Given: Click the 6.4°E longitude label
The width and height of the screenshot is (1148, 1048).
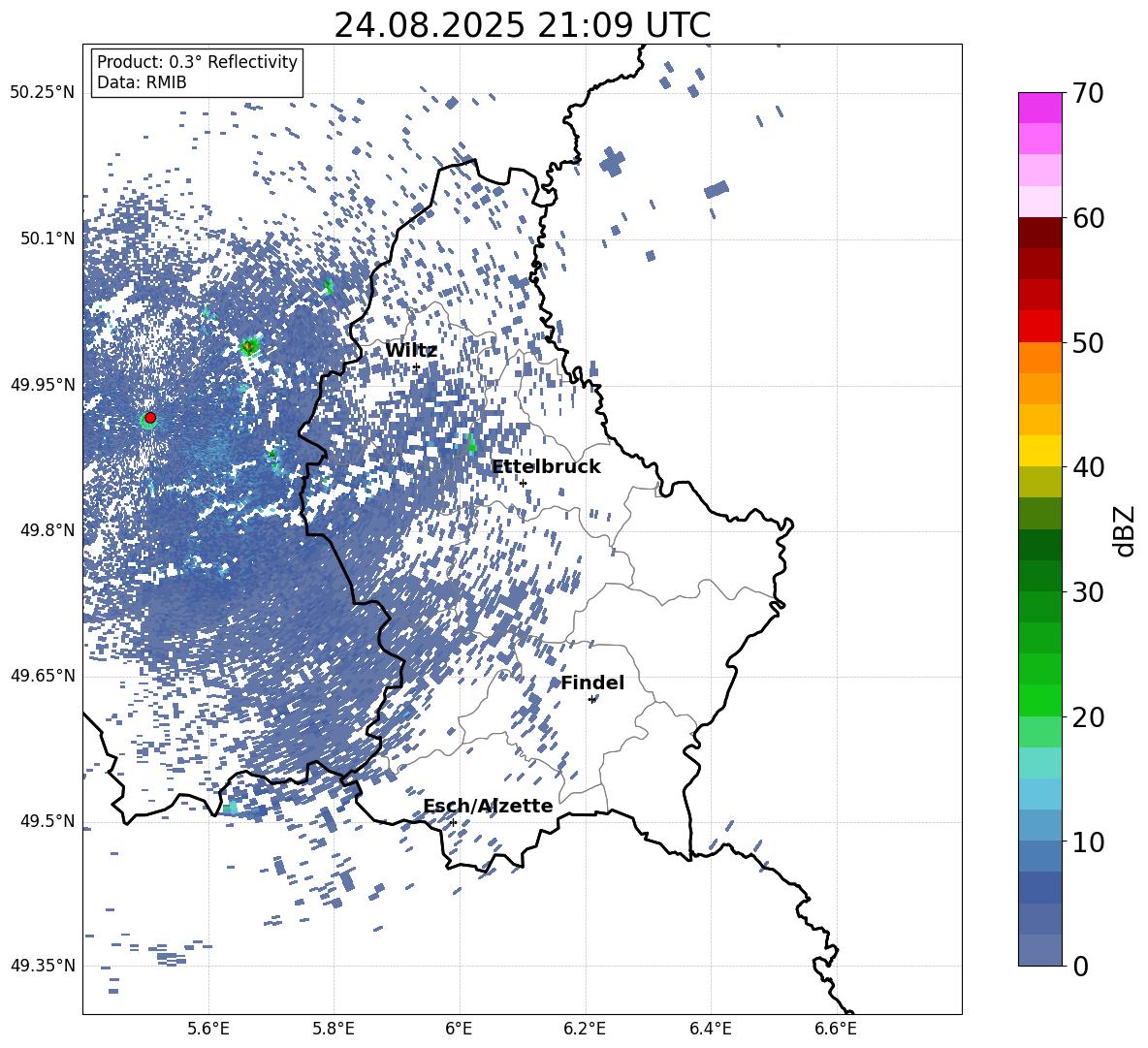Looking at the screenshot, I should tap(710, 1029).
